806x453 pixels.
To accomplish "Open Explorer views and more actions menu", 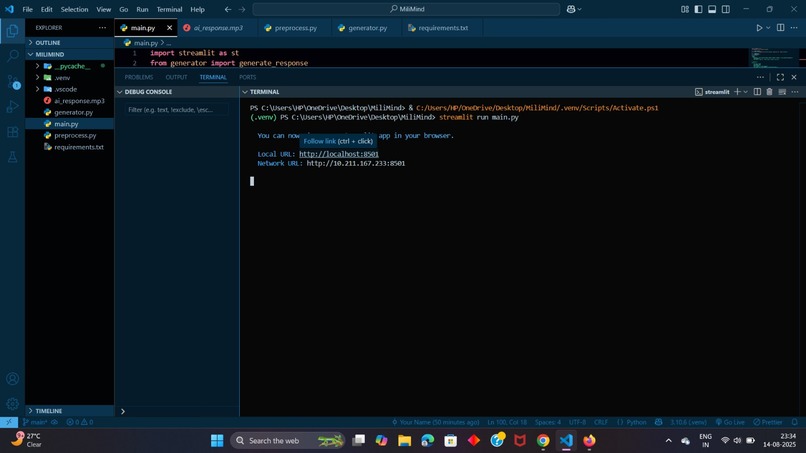I will [102, 28].
